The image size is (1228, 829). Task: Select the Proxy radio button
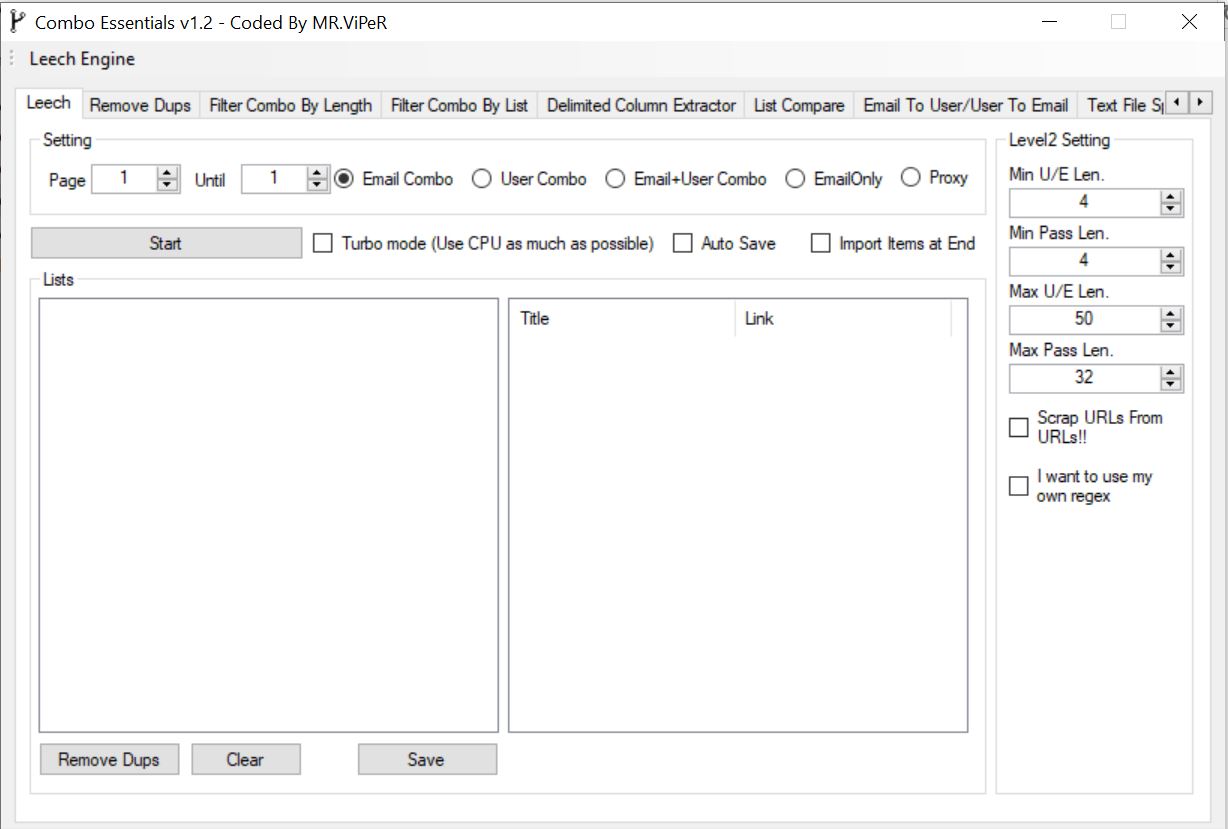click(934, 178)
